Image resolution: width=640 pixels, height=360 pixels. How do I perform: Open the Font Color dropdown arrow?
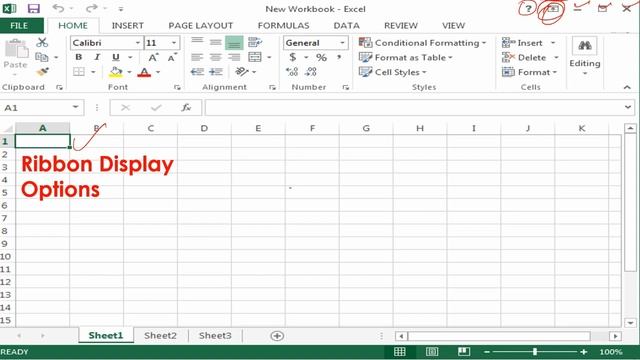point(158,72)
